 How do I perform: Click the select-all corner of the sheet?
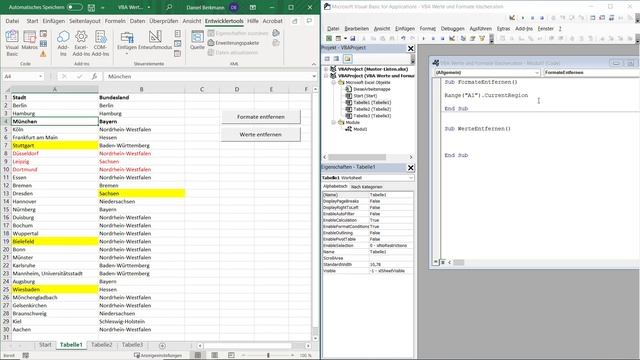[6, 89]
